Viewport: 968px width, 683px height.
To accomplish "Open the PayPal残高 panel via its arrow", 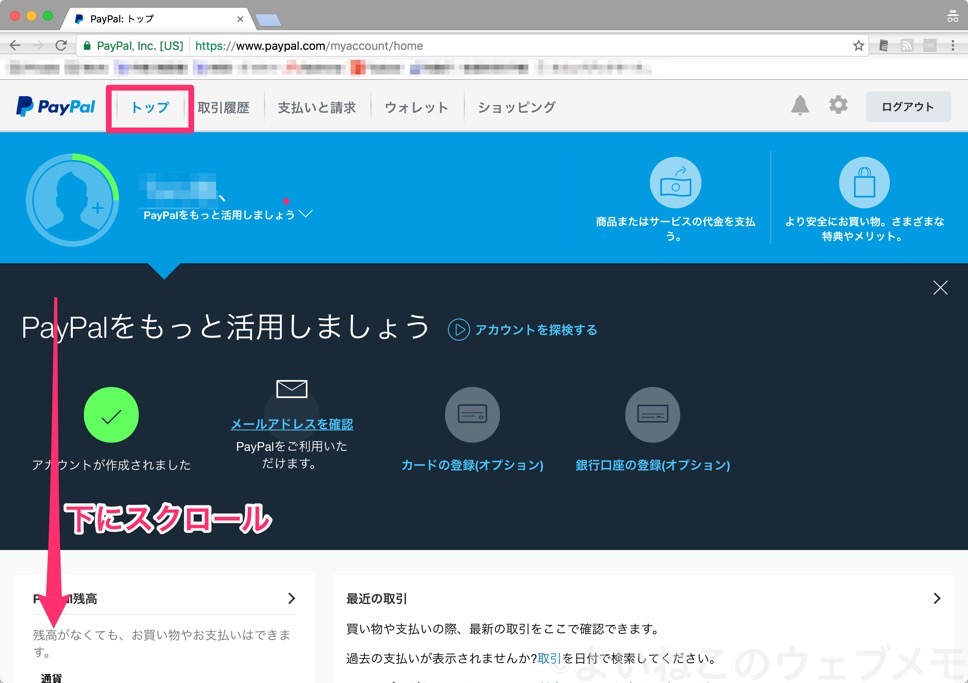I will tap(290, 598).
